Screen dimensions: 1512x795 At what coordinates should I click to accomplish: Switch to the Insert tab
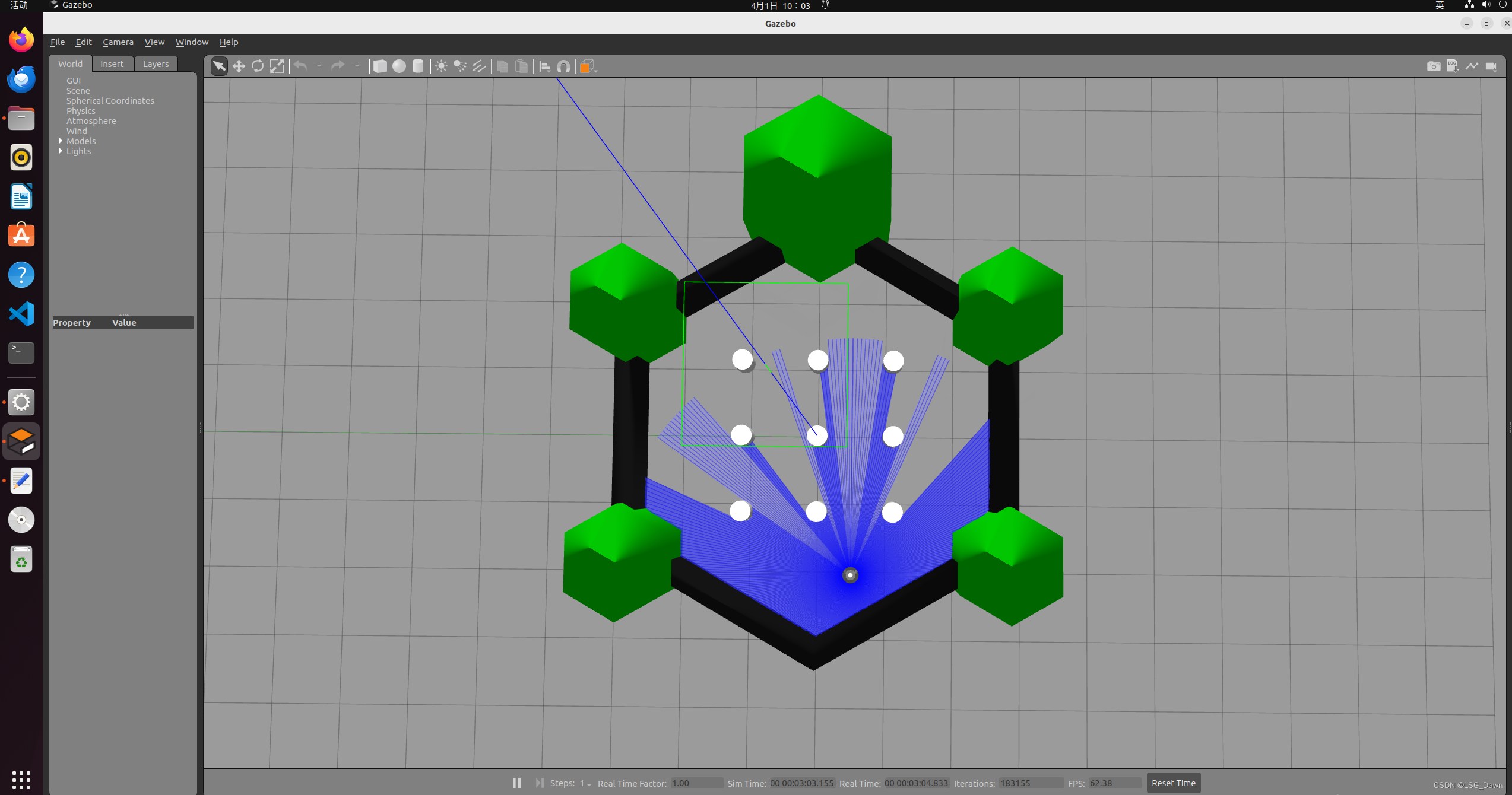click(x=112, y=63)
